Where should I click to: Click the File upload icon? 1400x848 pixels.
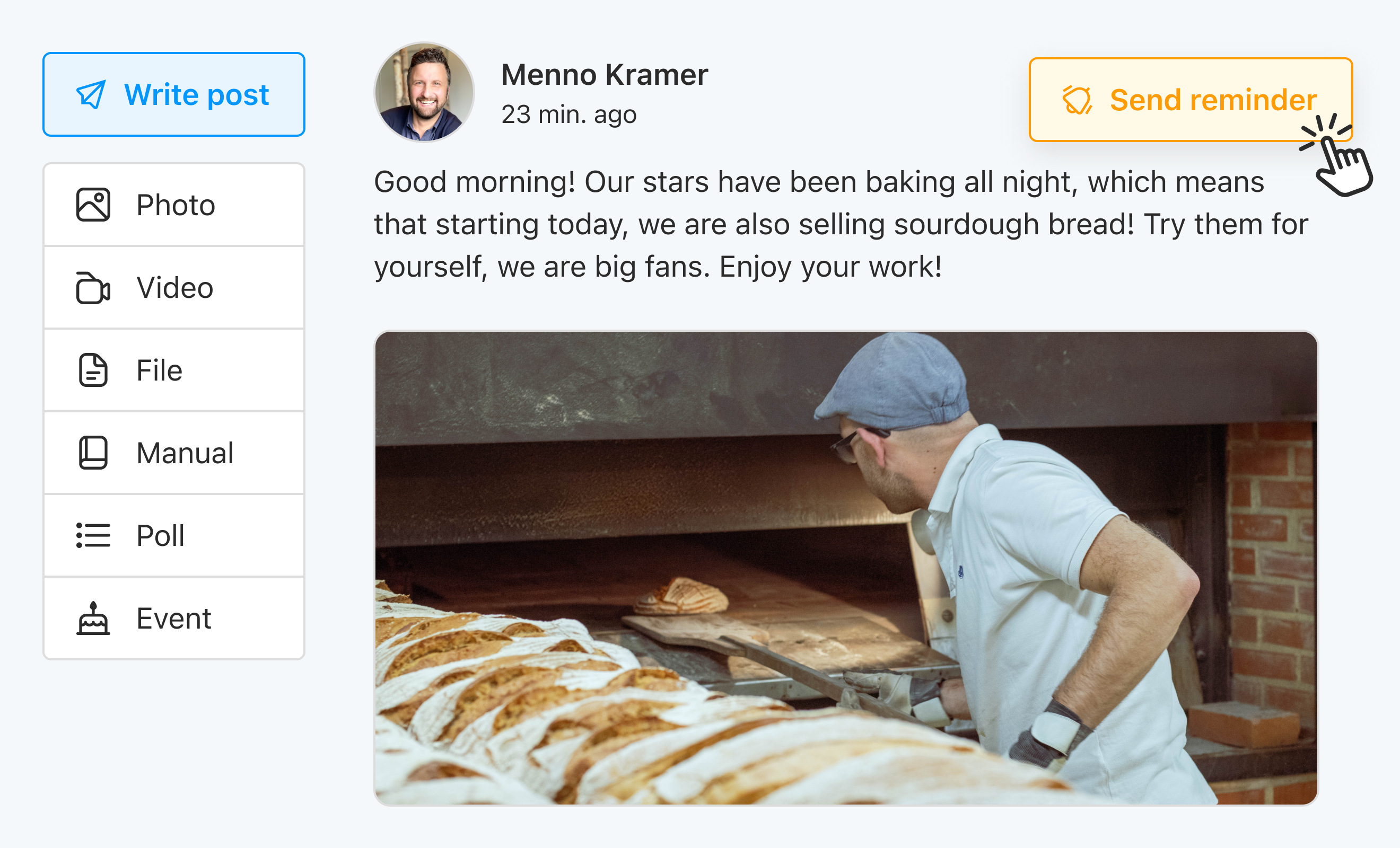tap(93, 370)
